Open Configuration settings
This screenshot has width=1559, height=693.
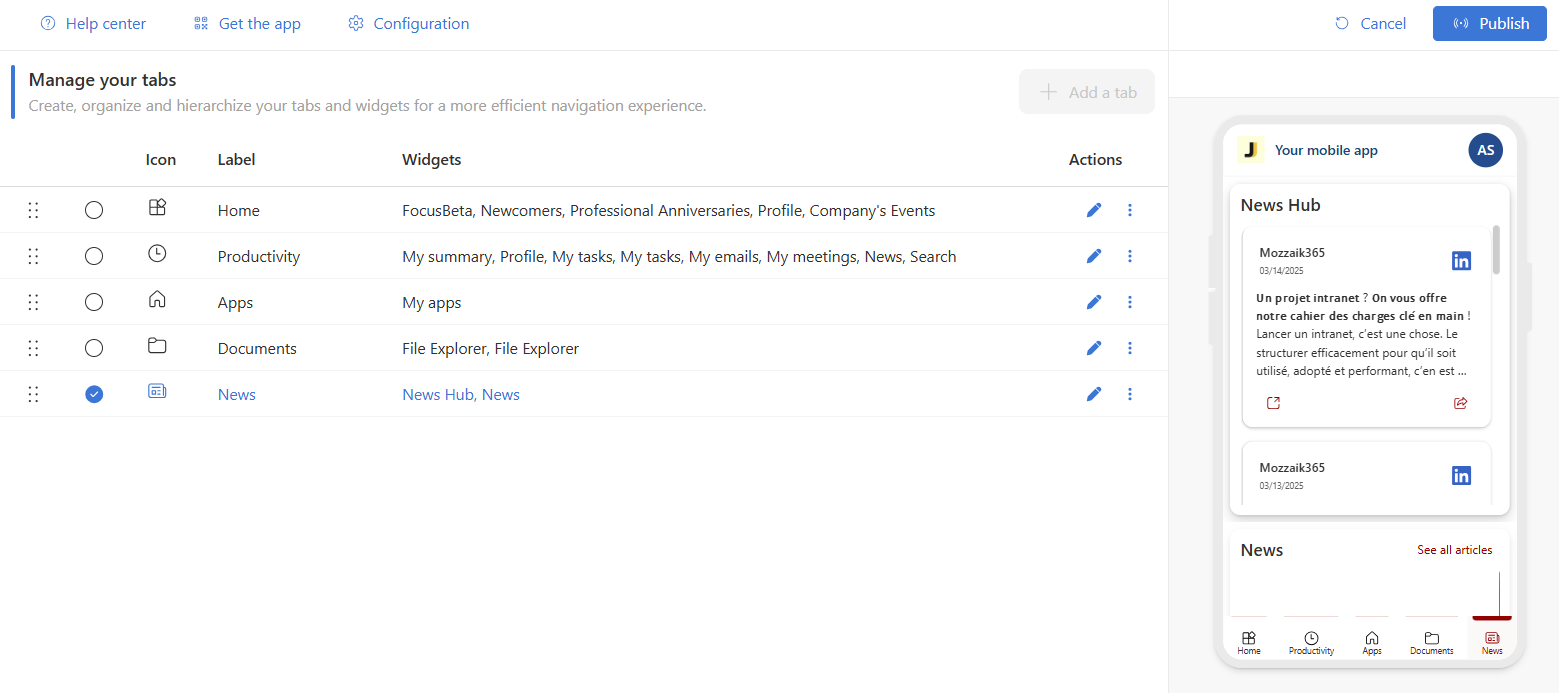408,23
